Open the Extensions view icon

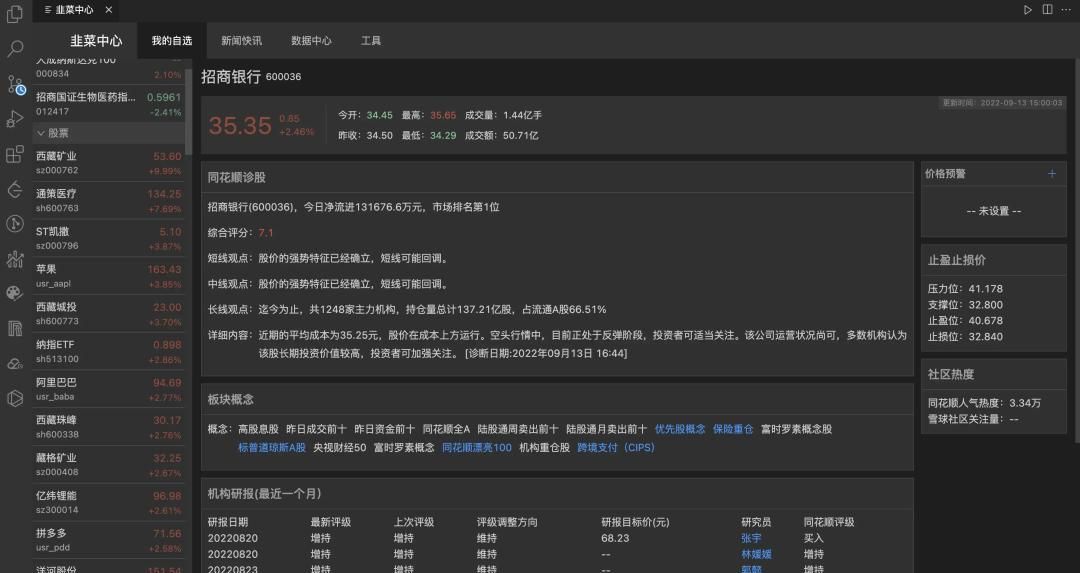coord(14,154)
